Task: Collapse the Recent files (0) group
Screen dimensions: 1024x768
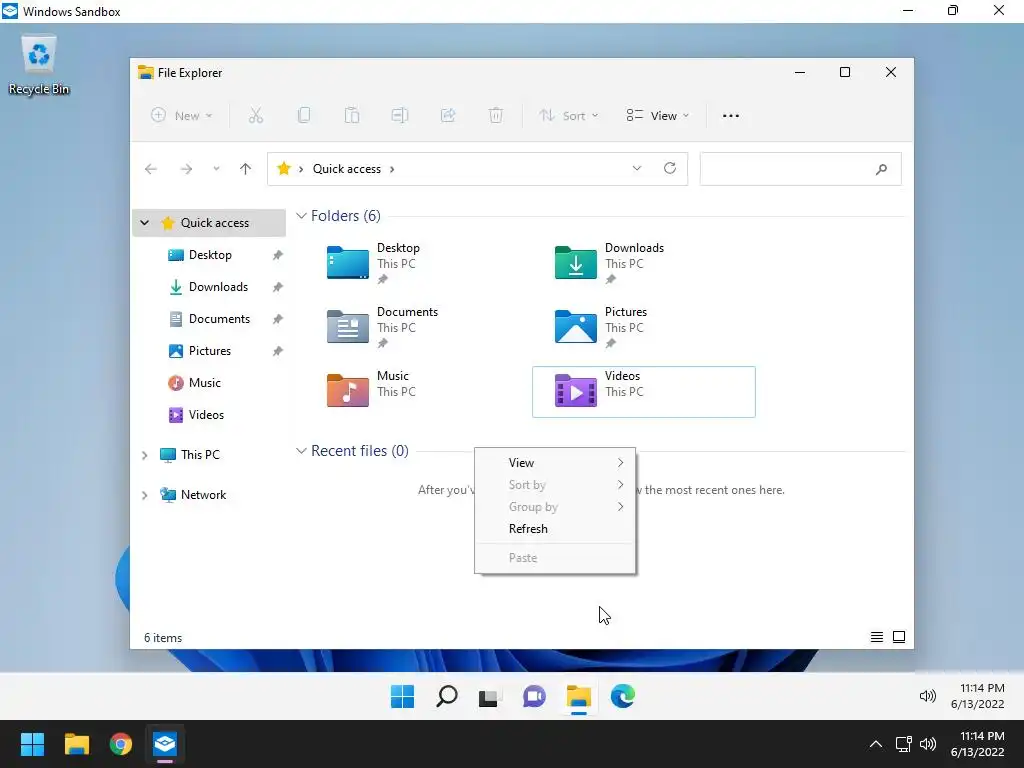Action: coord(301,451)
